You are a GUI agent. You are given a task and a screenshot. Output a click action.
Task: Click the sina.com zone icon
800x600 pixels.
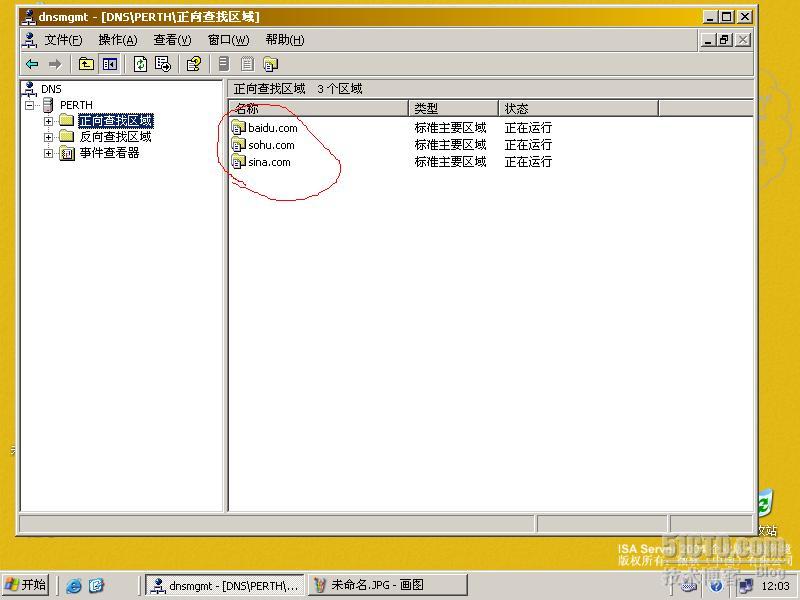[238, 161]
